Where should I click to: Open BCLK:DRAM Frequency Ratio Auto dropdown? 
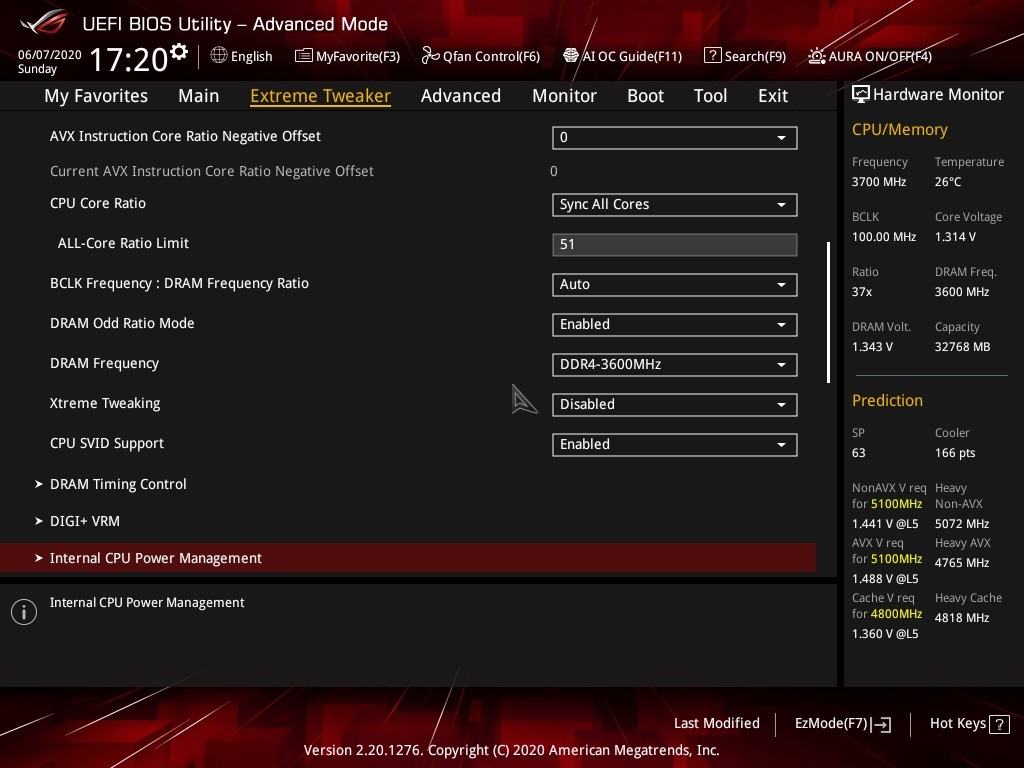675,285
